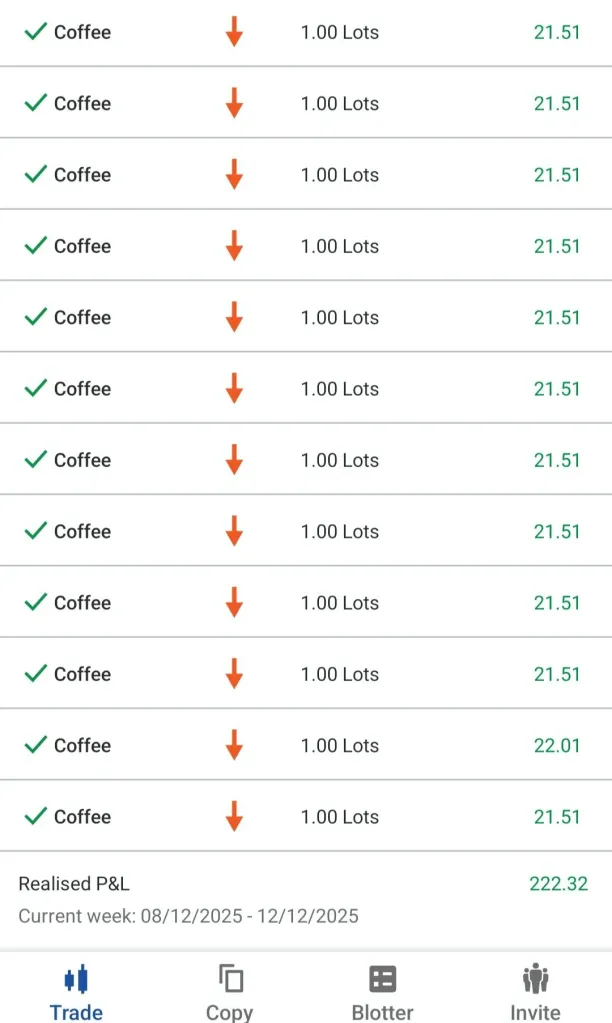Image resolution: width=612 pixels, height=1023 pixels.
Task: Open the Coffee trade with 22.01 profit
Action: pyautogui.click(x=82, y=745)
